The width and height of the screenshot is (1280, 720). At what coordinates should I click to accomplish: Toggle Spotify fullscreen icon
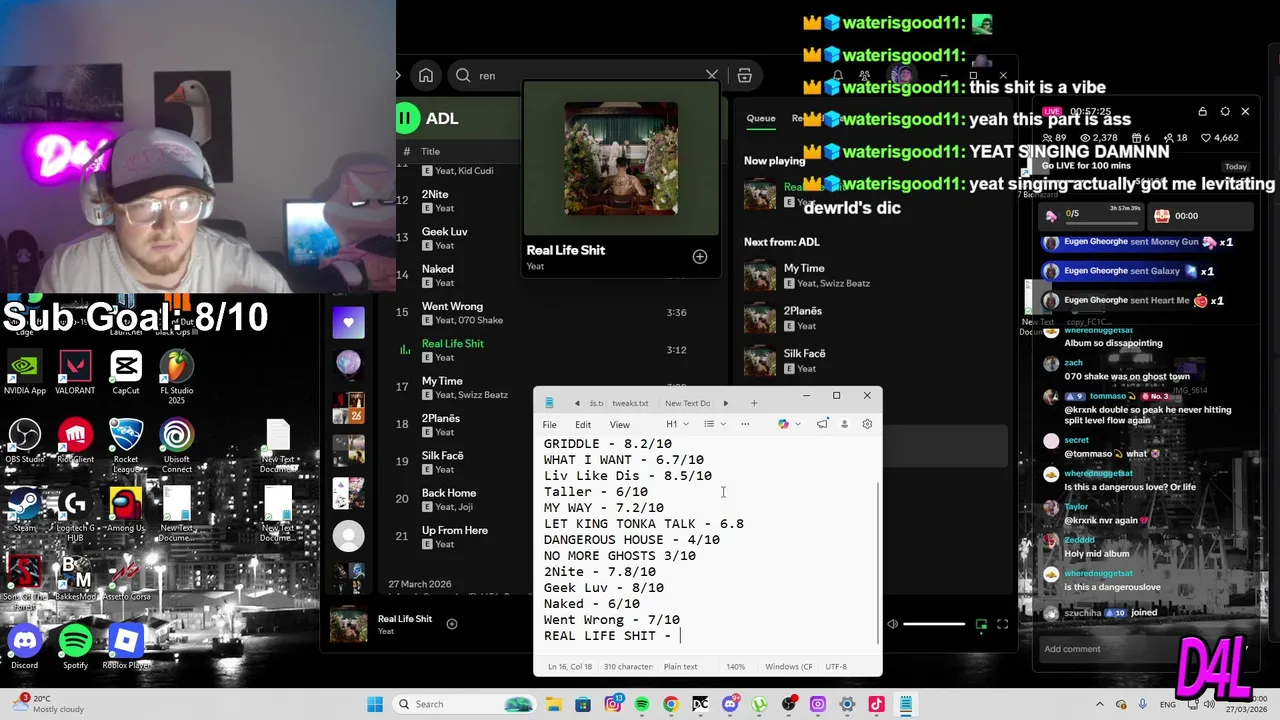coord(1002,624)
